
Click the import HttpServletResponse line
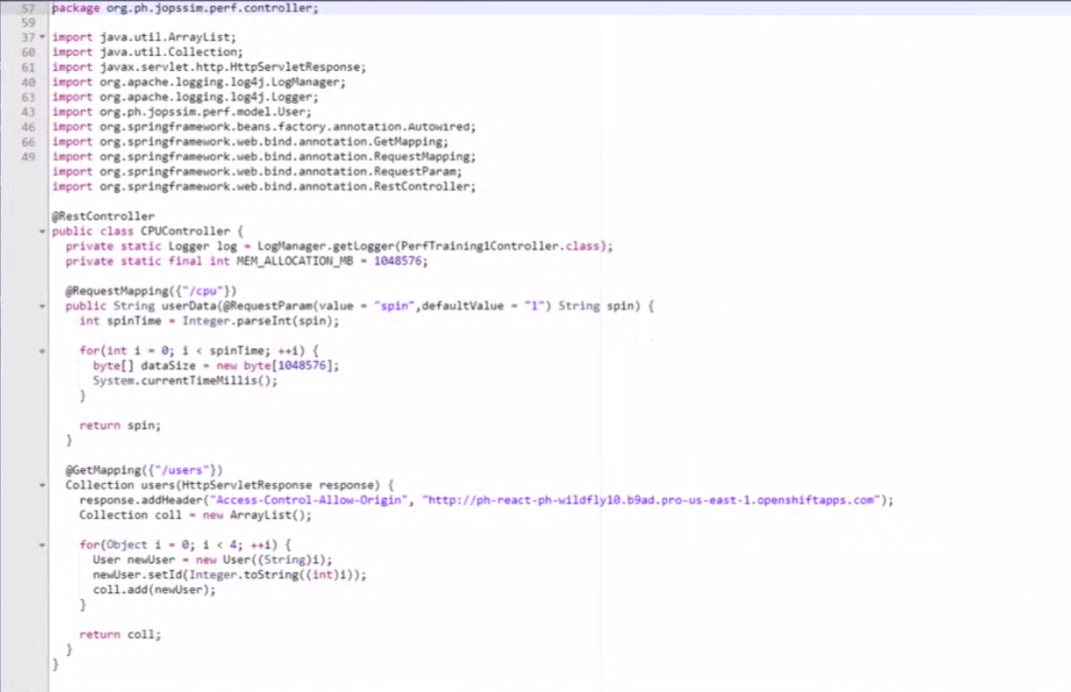209,67
